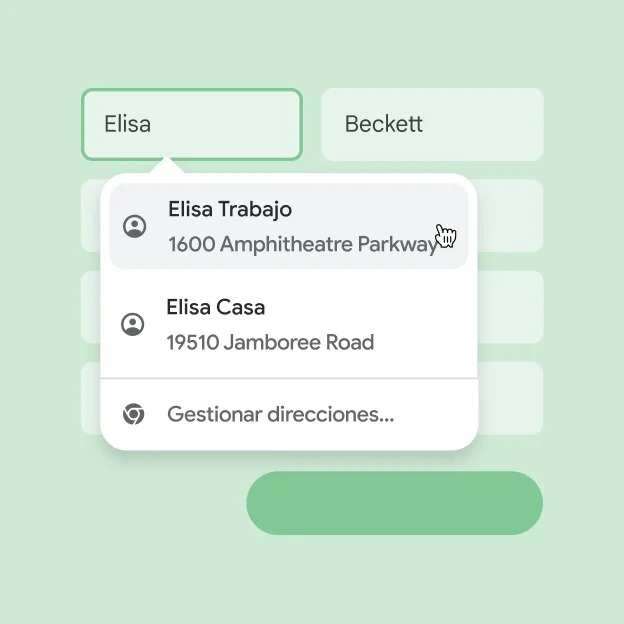Screen dimensions: 624x624
Task: Click the divider line above Gestionar direcciones
Action: (x=289, y=379)
